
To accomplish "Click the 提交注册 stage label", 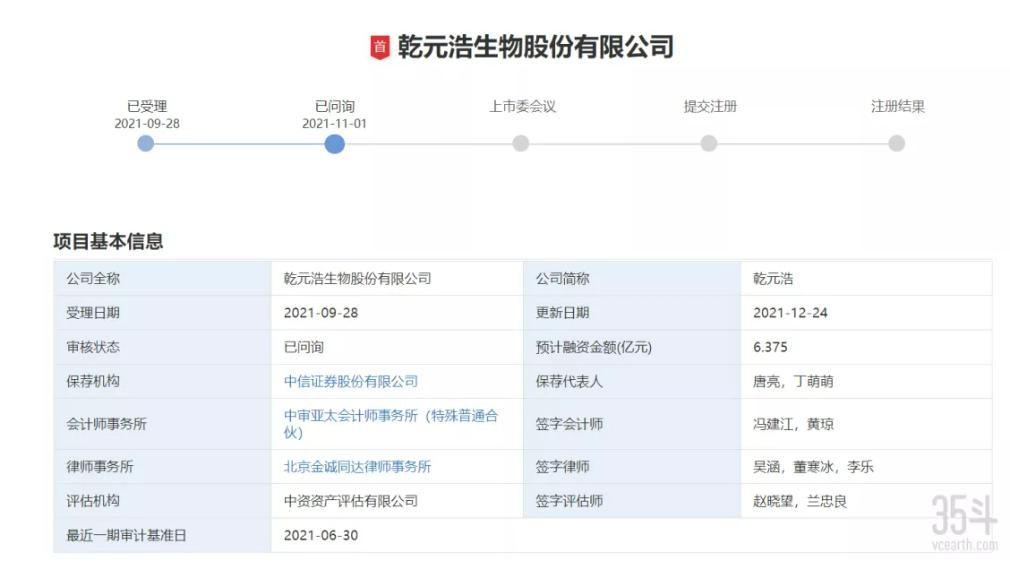I will (x=710, y=106).
